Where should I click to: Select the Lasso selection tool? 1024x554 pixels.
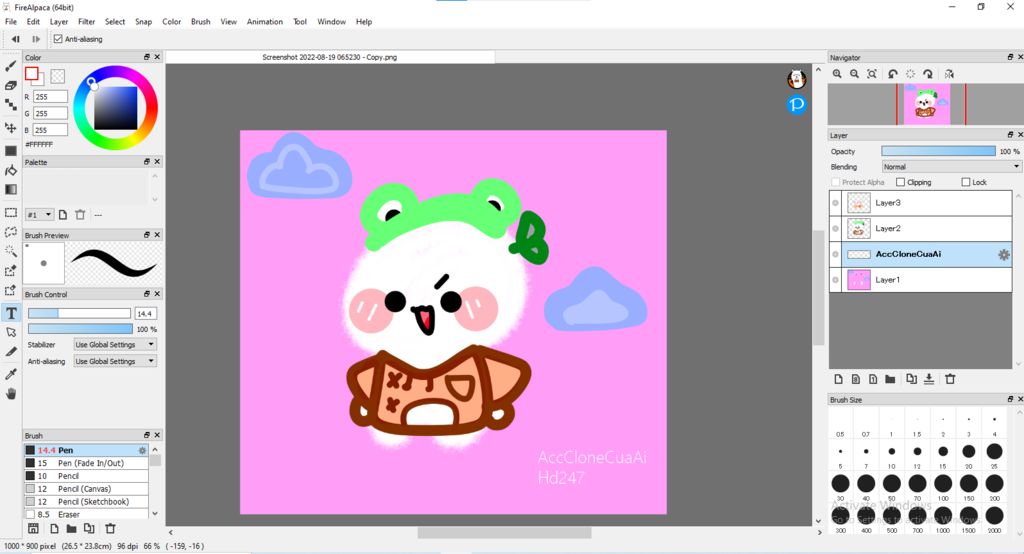point(10,232)
